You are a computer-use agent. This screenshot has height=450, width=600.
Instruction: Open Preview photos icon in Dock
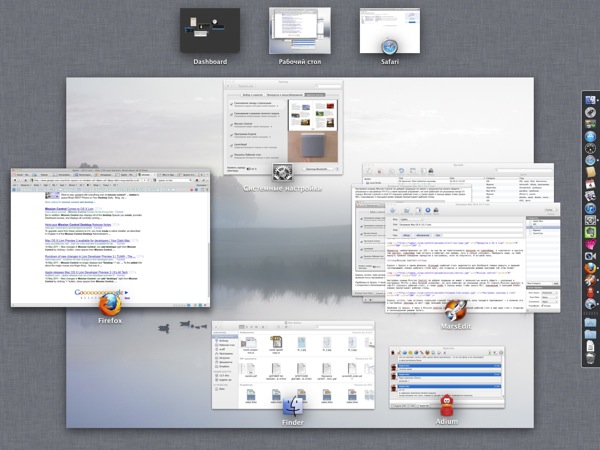[x=590, y=196]
